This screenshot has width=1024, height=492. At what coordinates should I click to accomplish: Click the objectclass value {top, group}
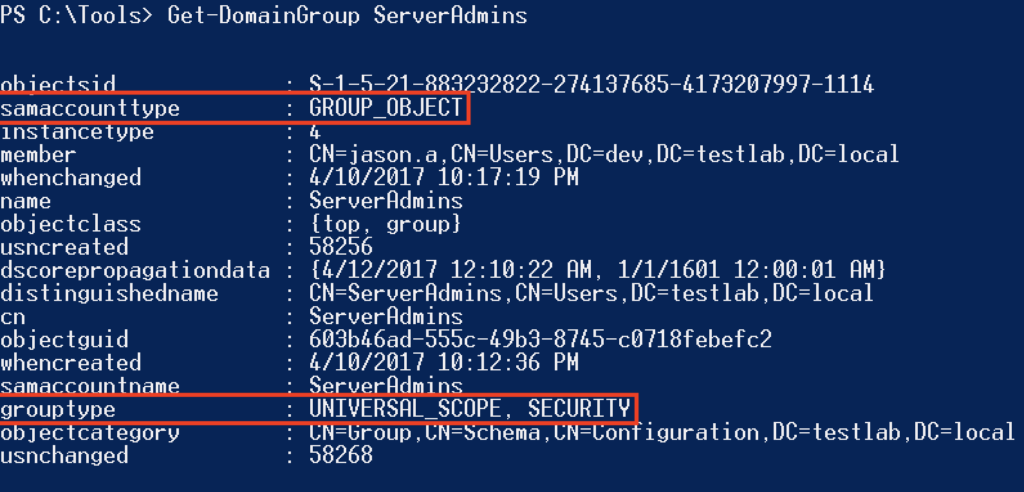(386, 224)
